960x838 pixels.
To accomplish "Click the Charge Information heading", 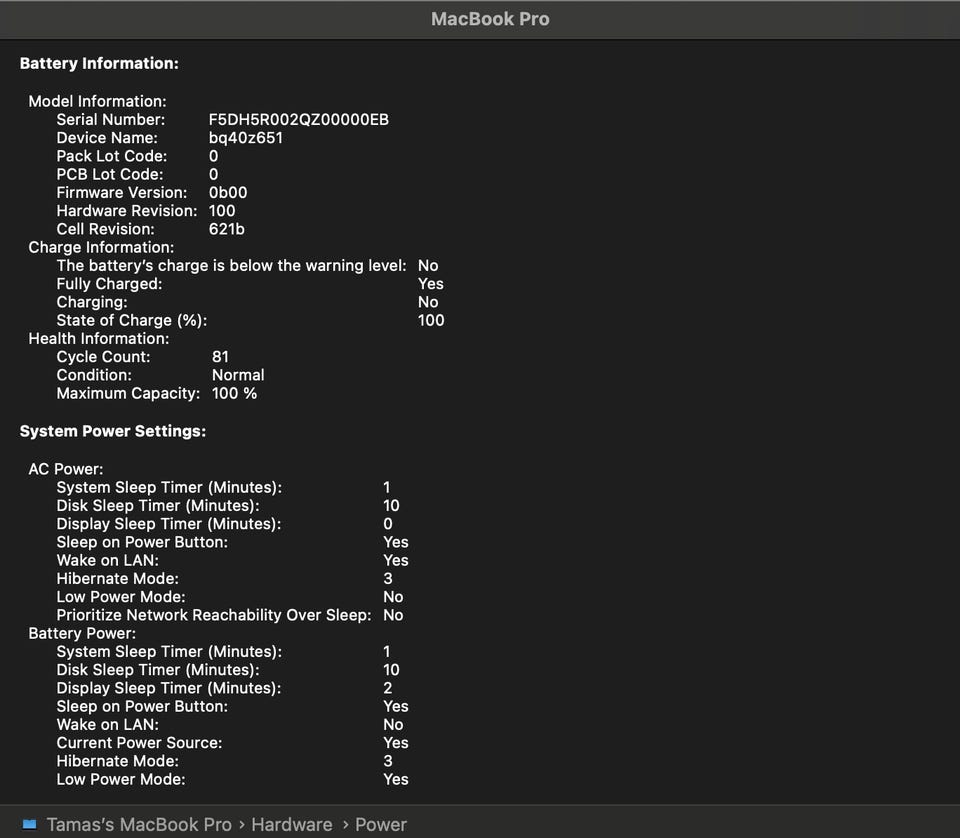I will click(101, 247).
